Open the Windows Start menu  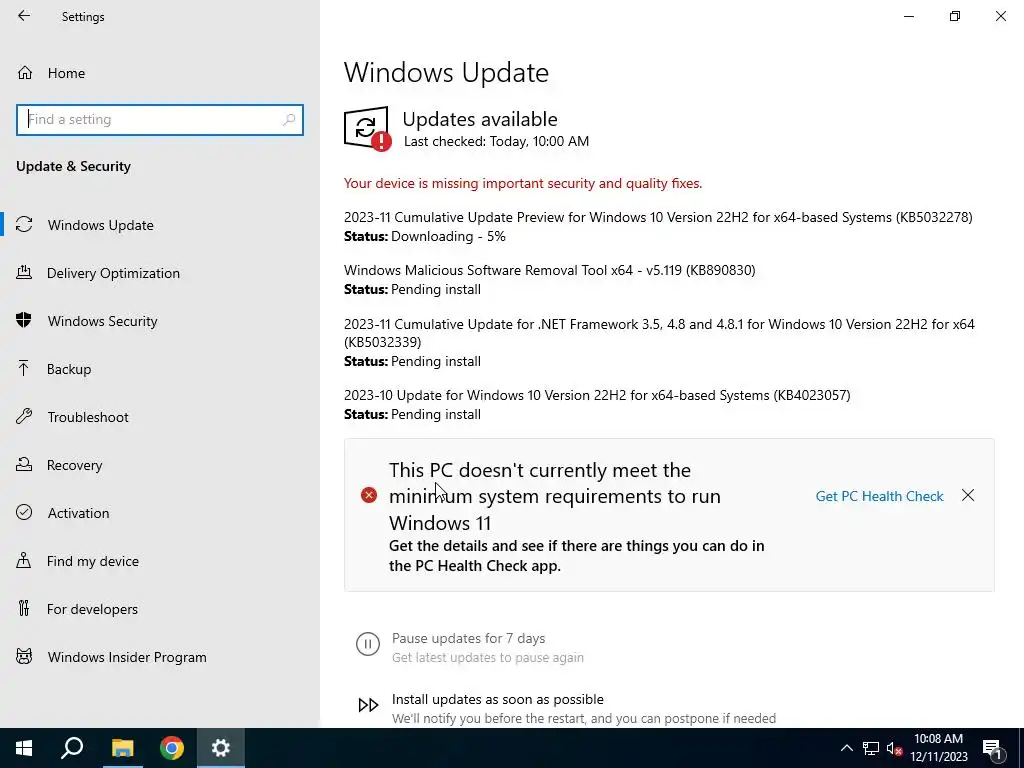coord(24,748)
